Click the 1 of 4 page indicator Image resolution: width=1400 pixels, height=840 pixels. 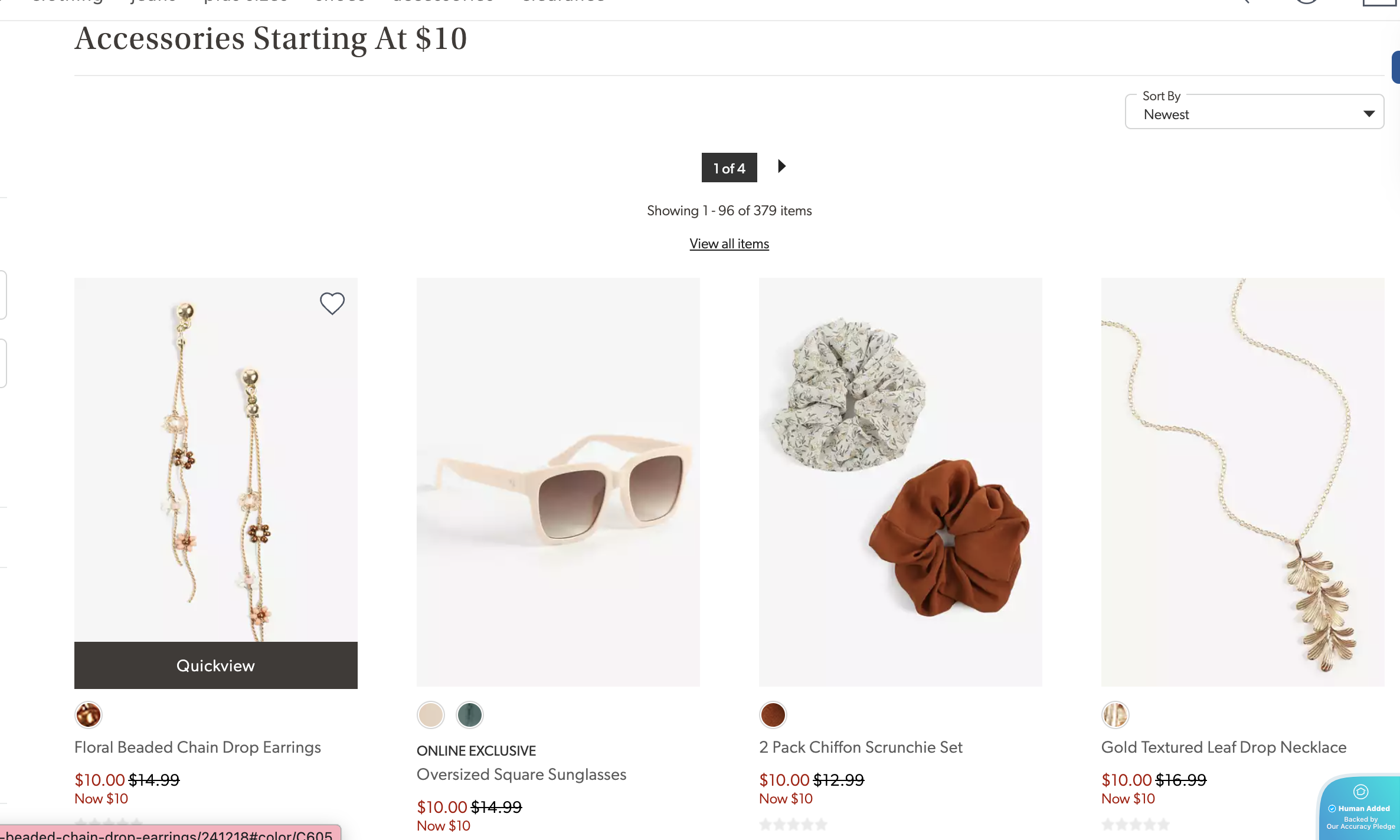[x=729, y=168]
